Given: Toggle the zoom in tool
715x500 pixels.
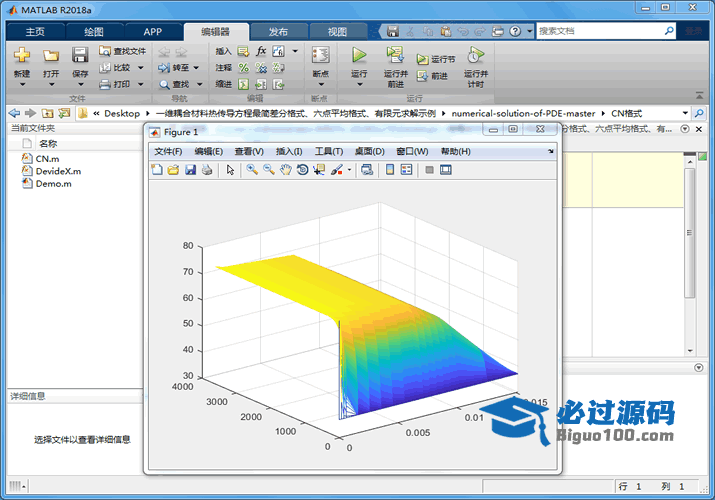Looking at the screenshot, I should [x=252, y=170].
